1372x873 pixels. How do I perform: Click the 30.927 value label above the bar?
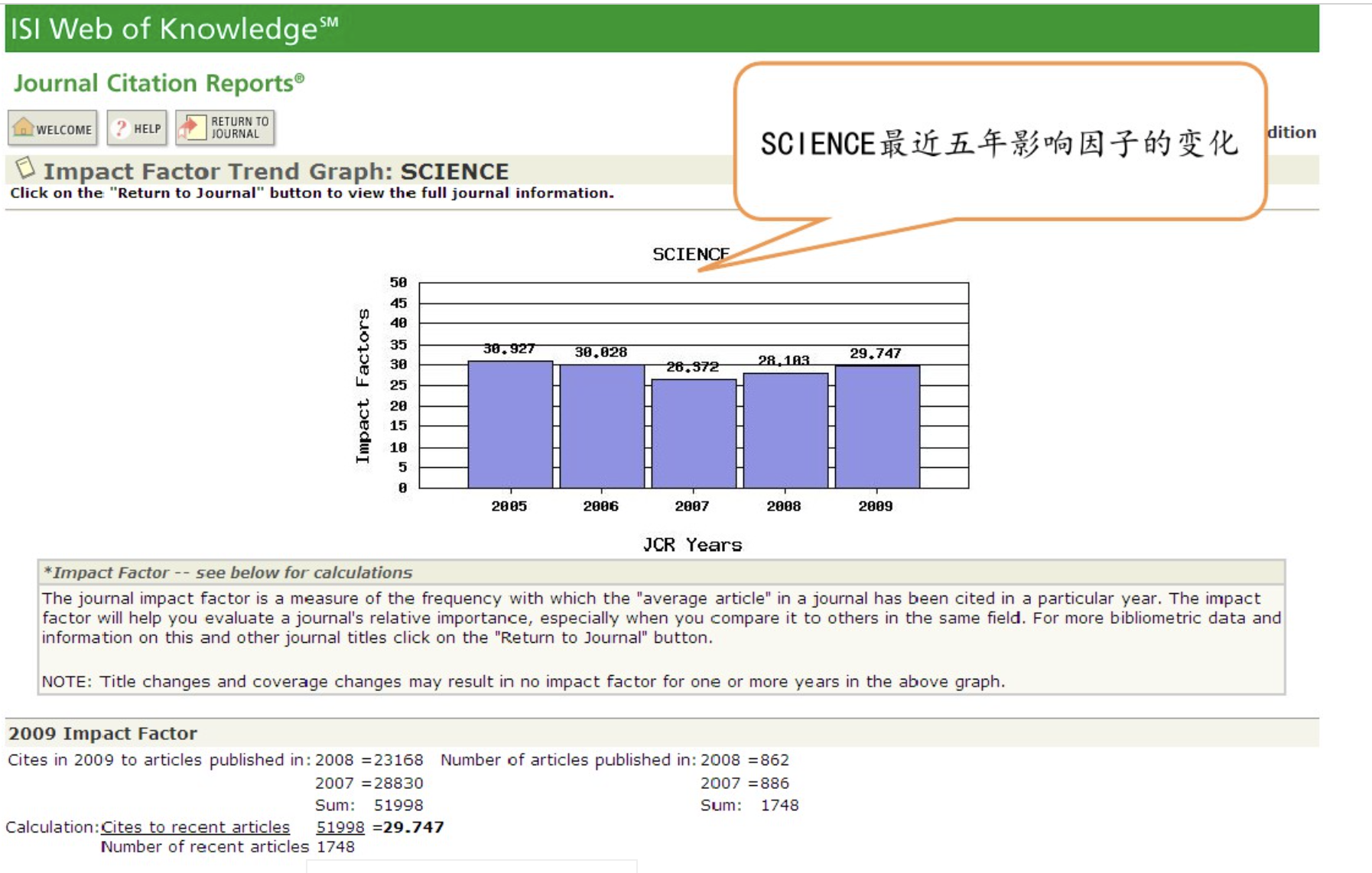pos(509,349)
